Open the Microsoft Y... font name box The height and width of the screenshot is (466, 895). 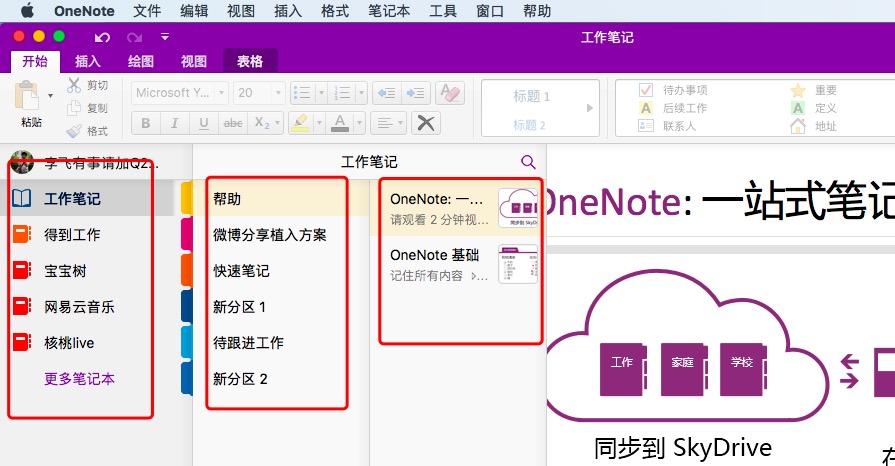180,93
